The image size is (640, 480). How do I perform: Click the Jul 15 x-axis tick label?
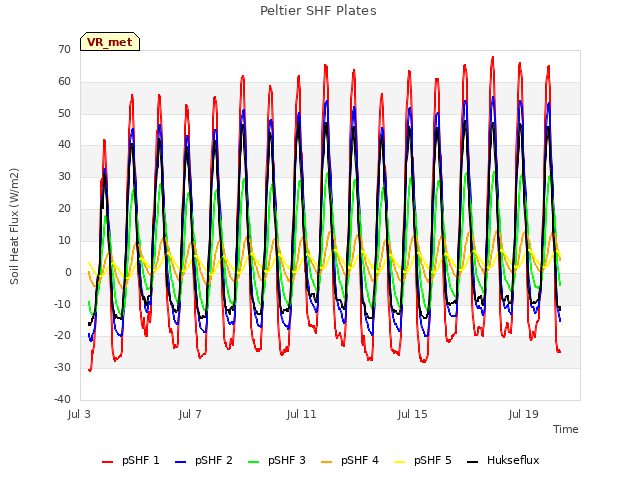tap(412, 414)
